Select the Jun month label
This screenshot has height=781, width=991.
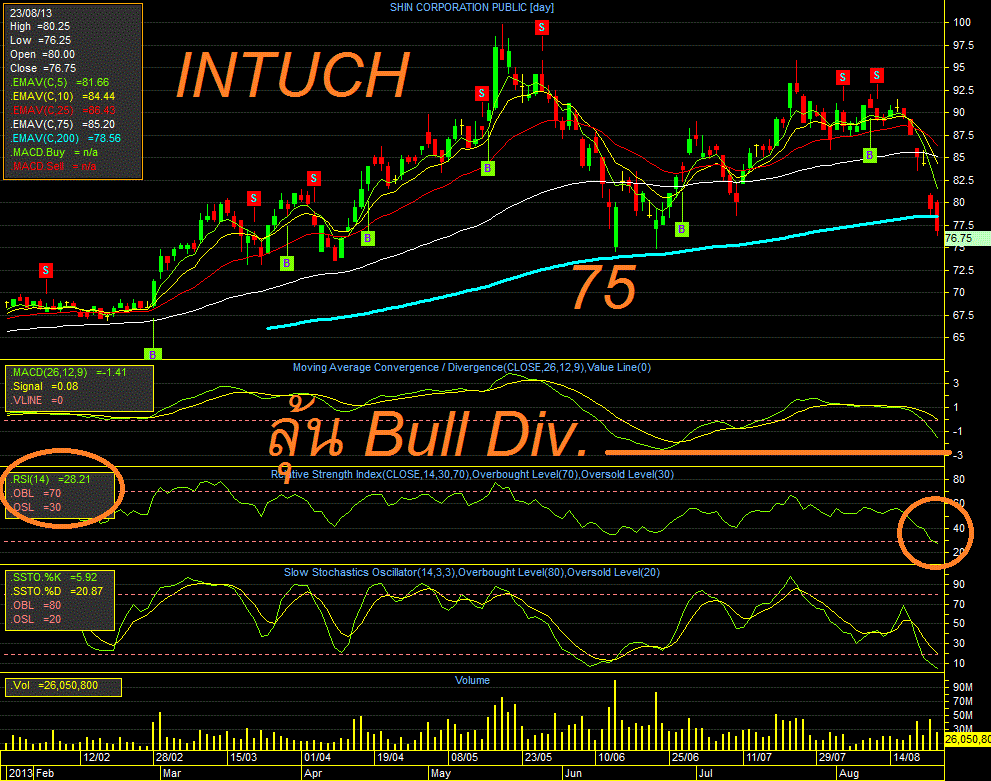point(573,773)
